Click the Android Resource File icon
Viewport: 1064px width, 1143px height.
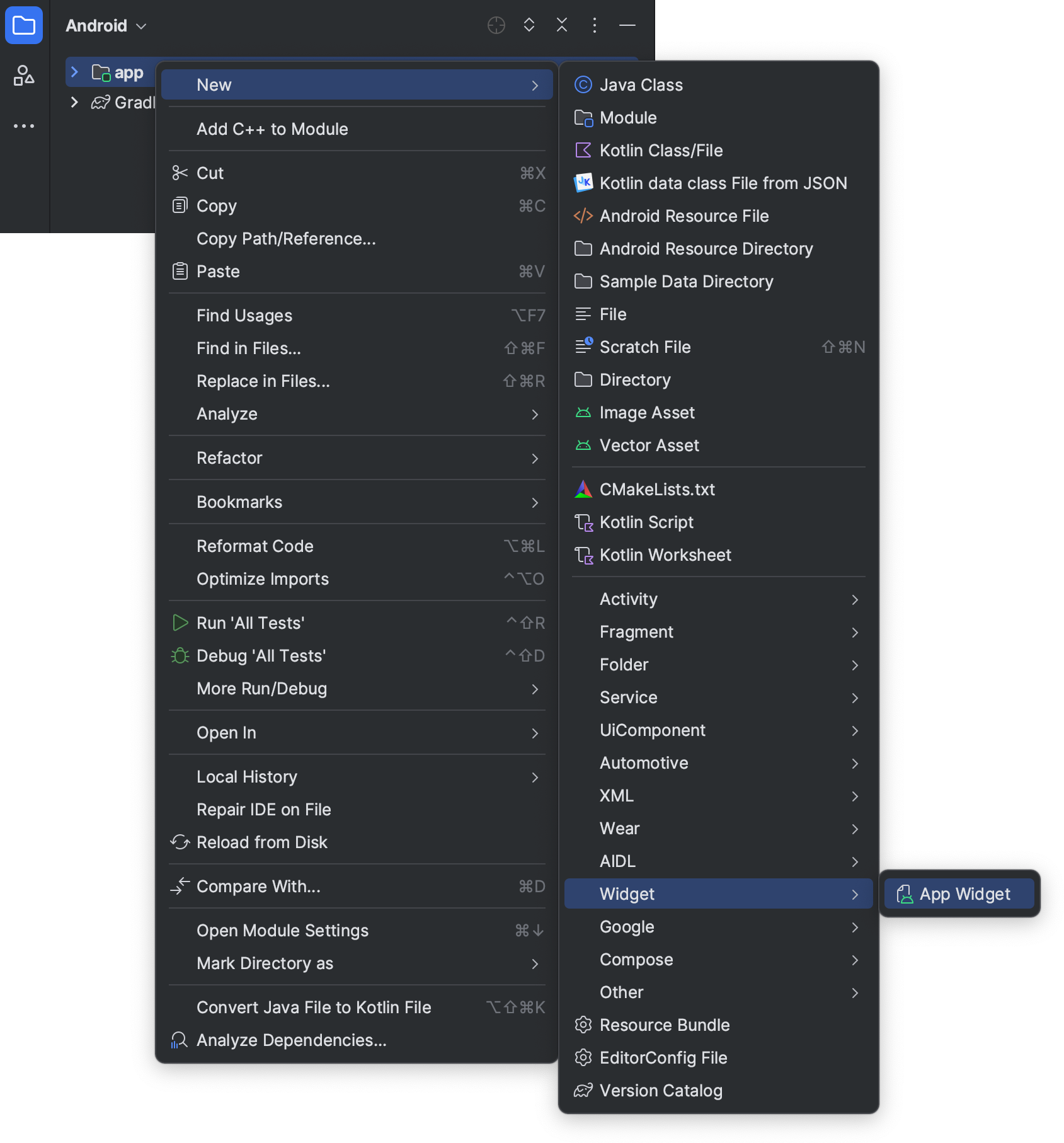tap(583, 215)
